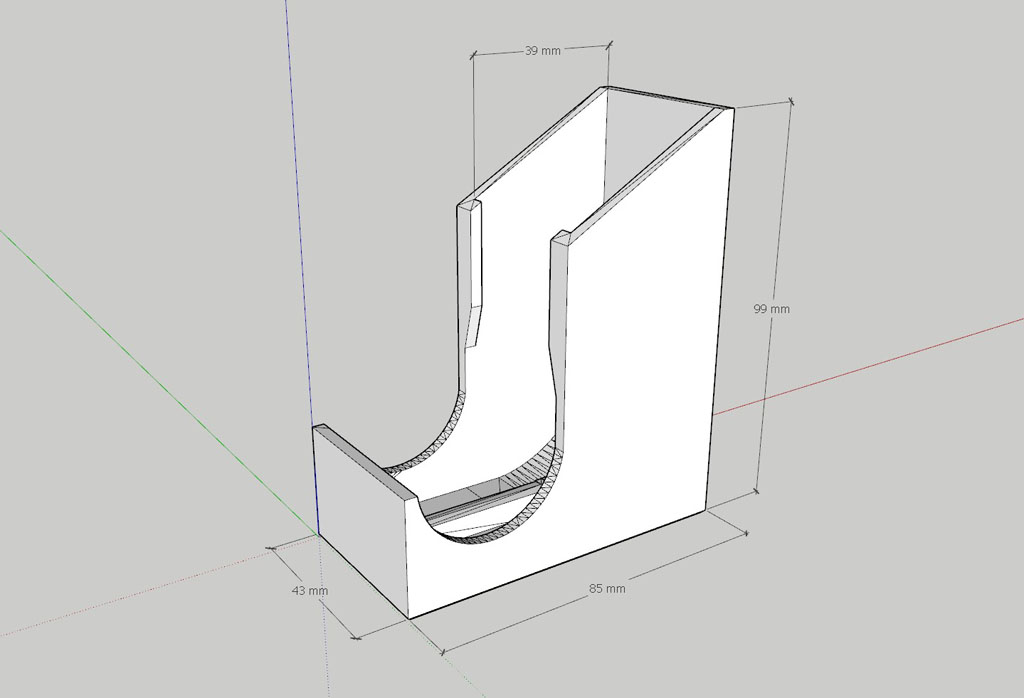Screen dimensions: 1024x698
Task: Click the tall vertical back edge of model
Action: coord(723,300)
